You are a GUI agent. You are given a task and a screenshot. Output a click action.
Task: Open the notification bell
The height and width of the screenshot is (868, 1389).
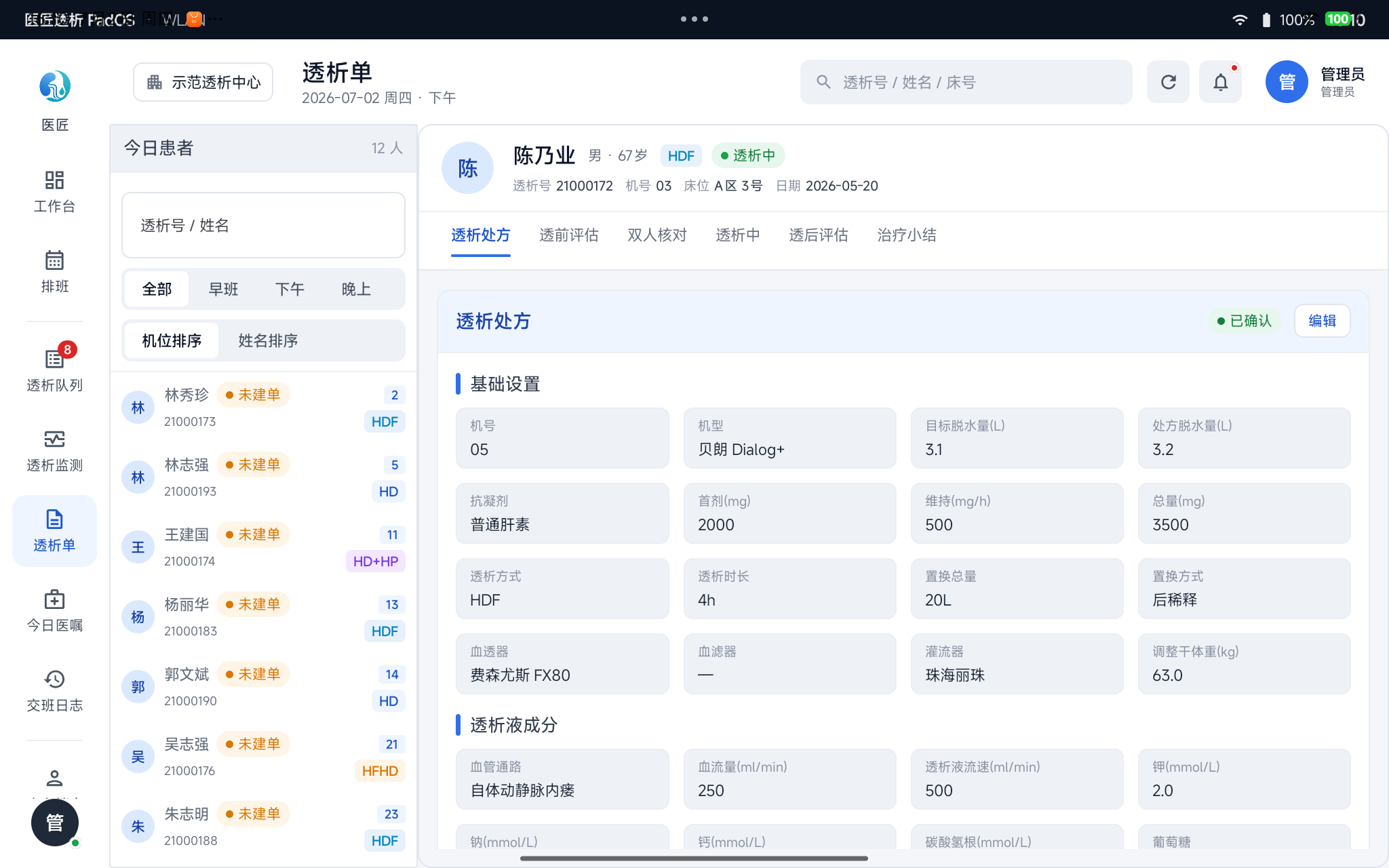click(1220, 82)
